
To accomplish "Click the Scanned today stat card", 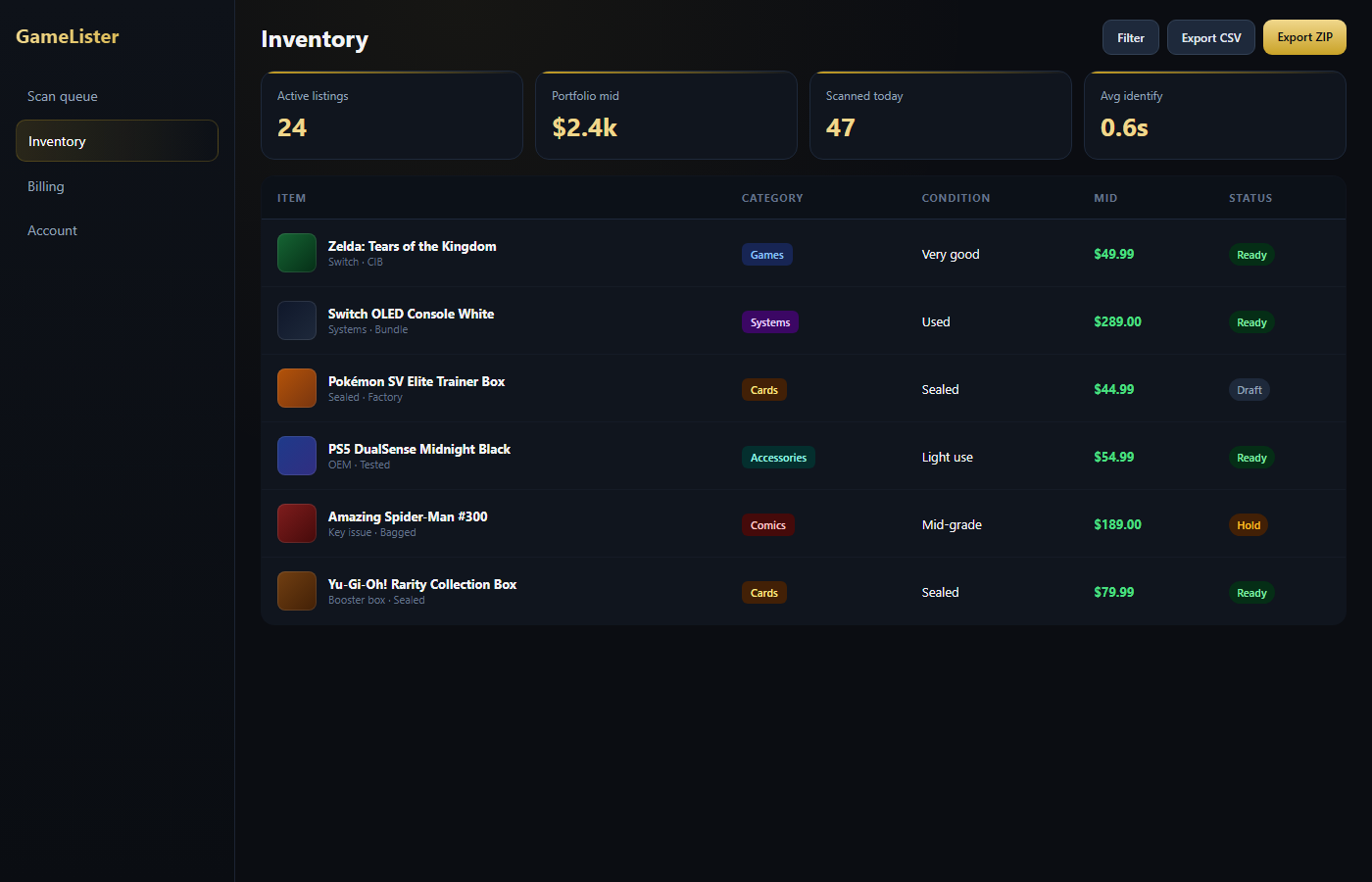I will [941, 115].
